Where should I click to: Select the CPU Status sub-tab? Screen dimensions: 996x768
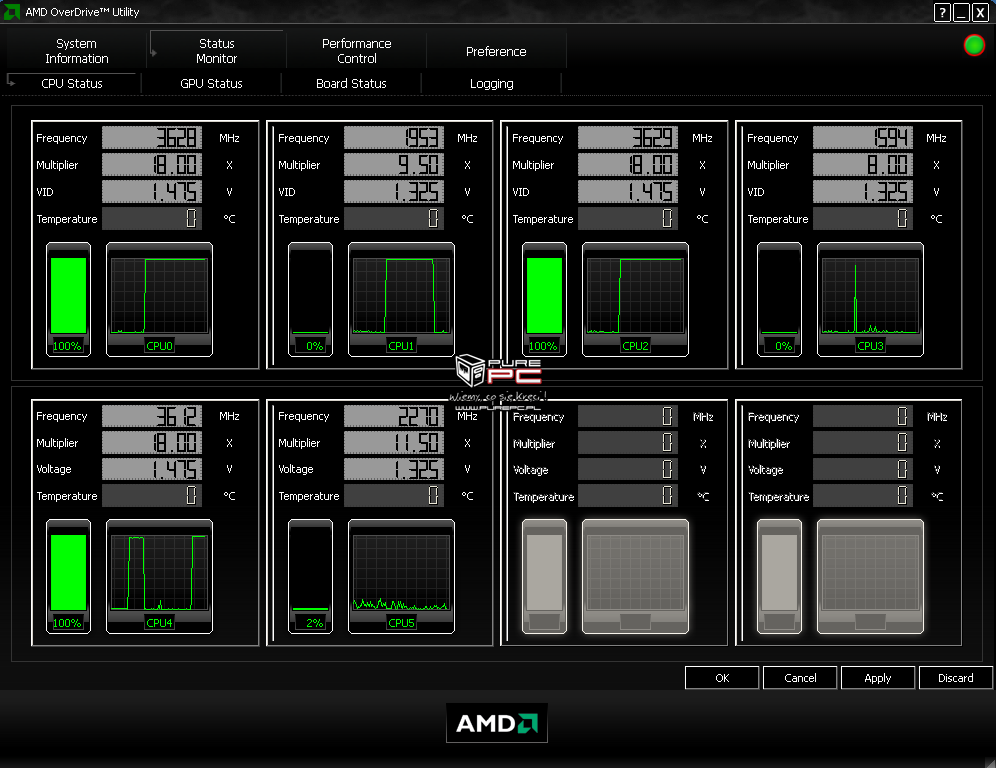tap(72, 83)
